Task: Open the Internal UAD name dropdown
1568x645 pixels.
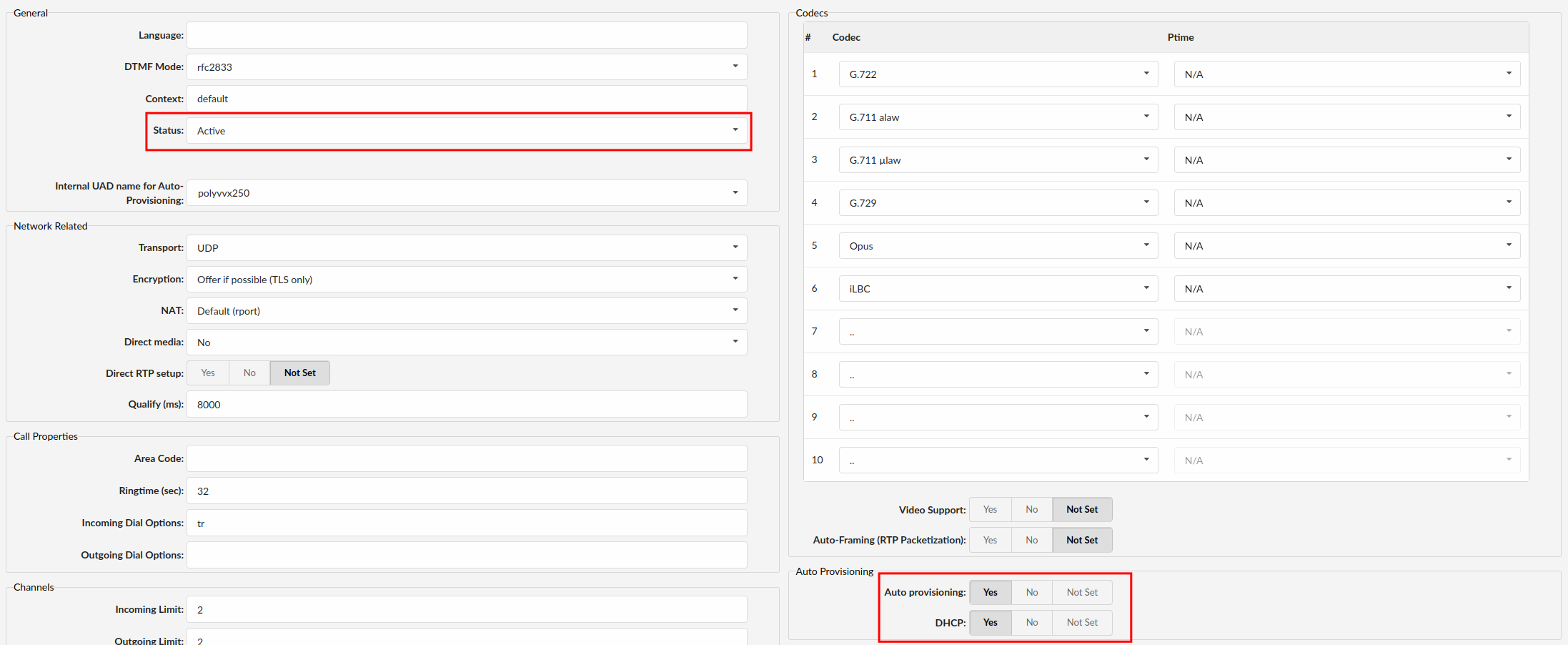Action: pos(467,193)
